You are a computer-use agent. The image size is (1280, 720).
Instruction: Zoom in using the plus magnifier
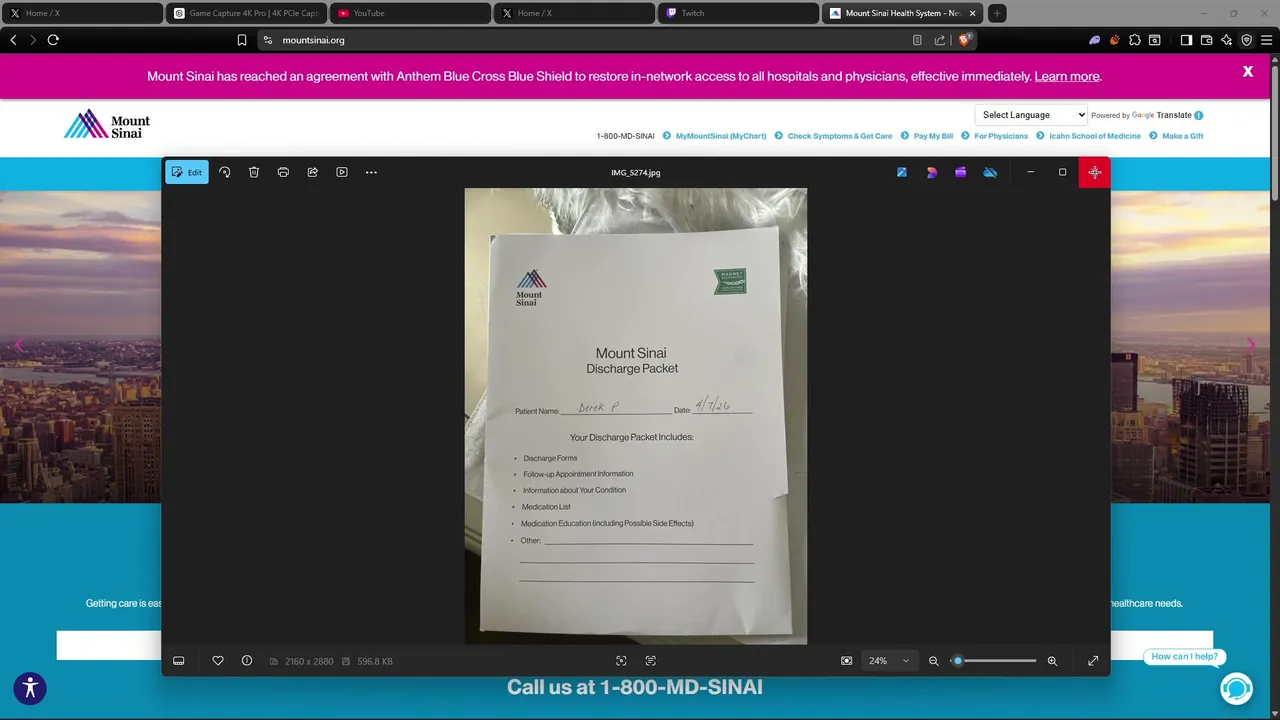tap(1052, 661)
